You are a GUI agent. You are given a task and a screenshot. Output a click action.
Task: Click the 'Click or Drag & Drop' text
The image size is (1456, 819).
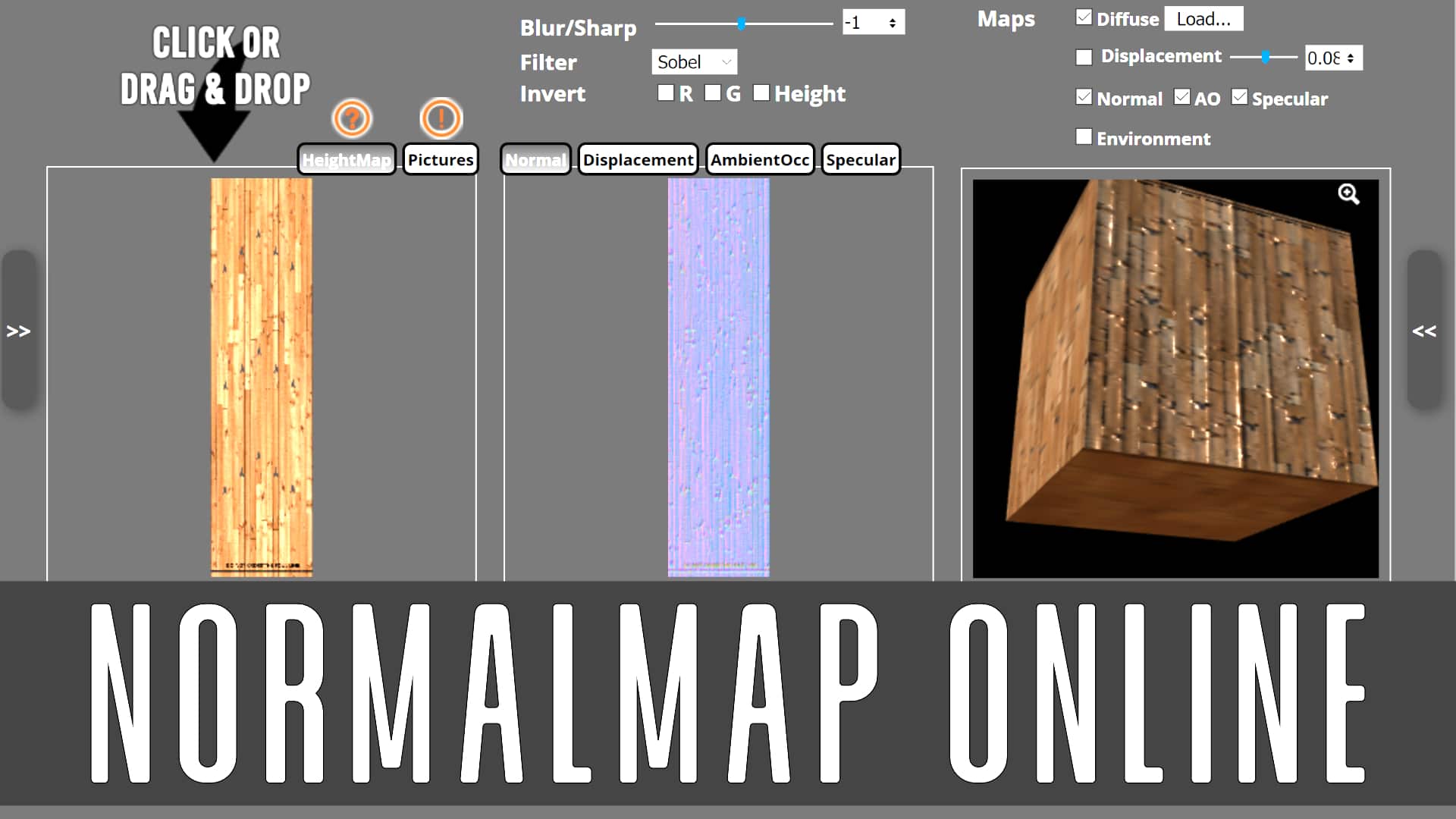click(x=215, y=66)
